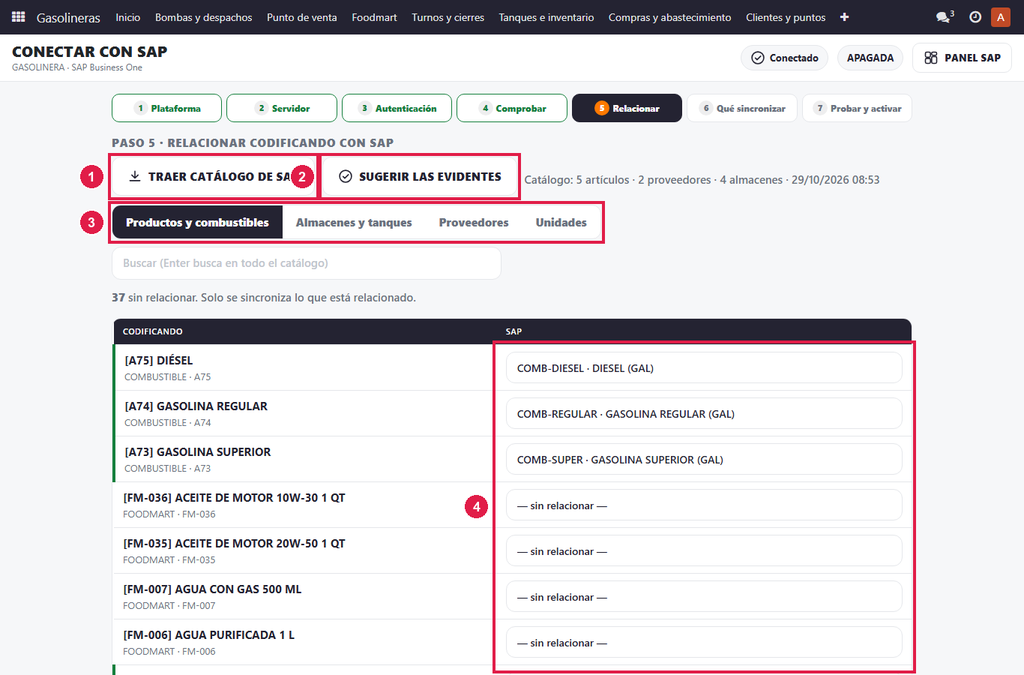
Task: Click '[A75] DIÉSEL' product name
Action: click(159, 360)
